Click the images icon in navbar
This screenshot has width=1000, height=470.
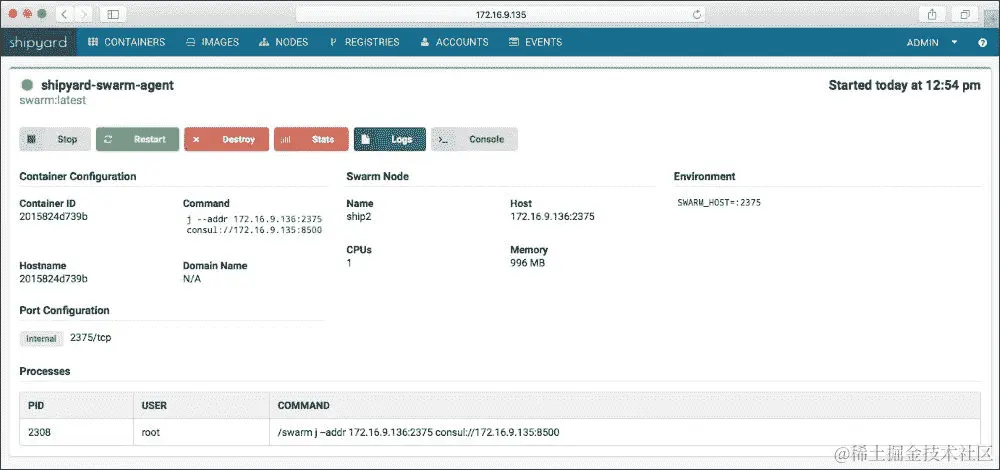[x=191, y=43]
